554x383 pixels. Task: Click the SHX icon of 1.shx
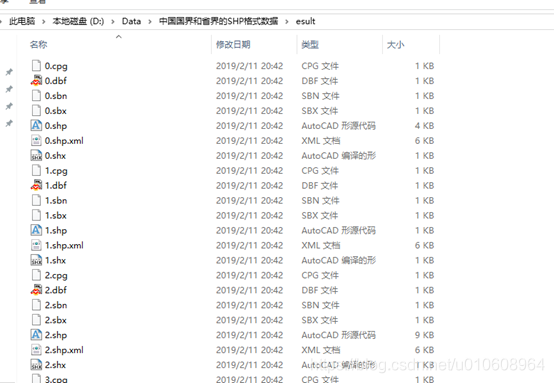click(x=36, y=260)
